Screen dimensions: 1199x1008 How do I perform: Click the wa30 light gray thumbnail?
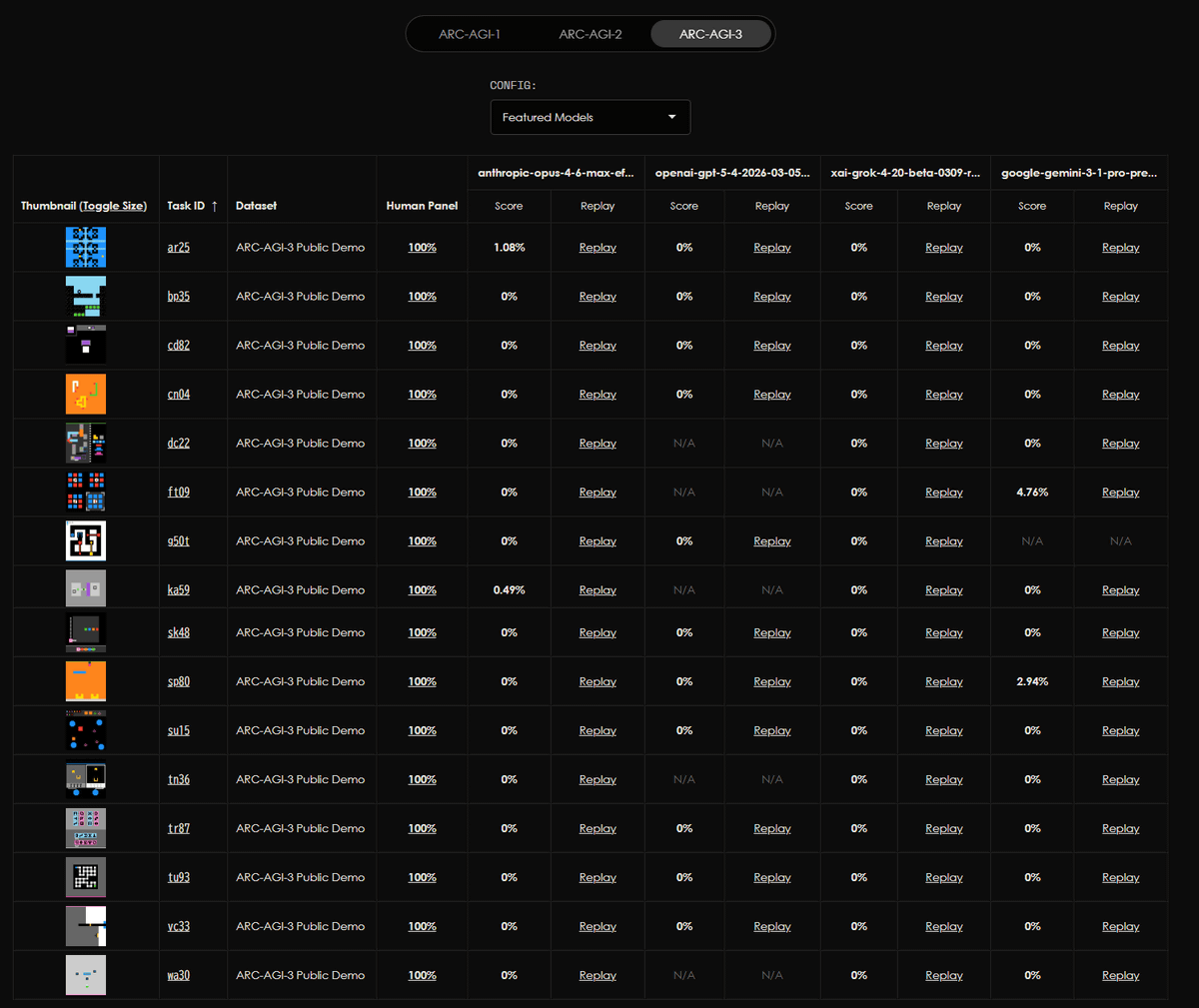coord(86,975)
